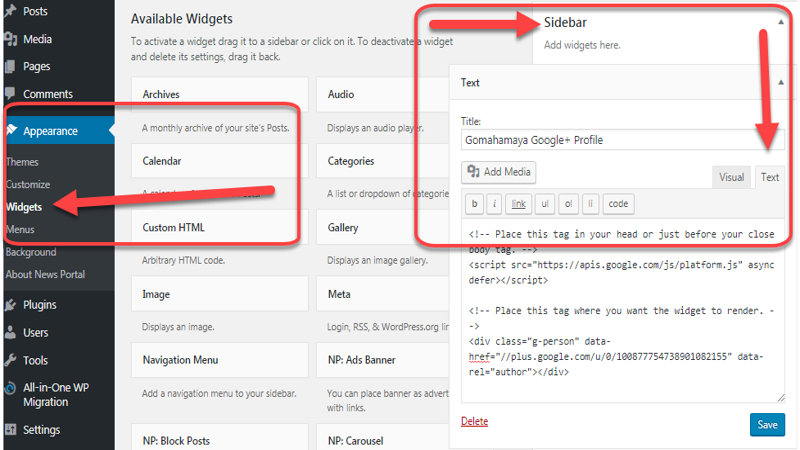800x450 pixels.
Task: Expand the Image widget
Action: pos(220,294)
